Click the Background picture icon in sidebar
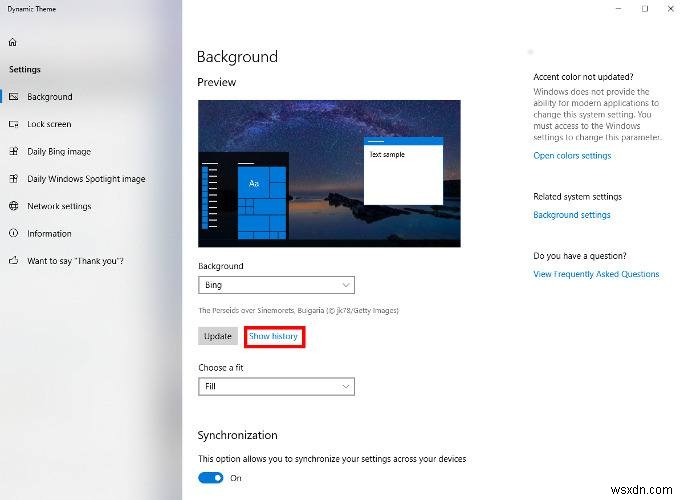Viewport: 684px width, 500px height. 14,96
